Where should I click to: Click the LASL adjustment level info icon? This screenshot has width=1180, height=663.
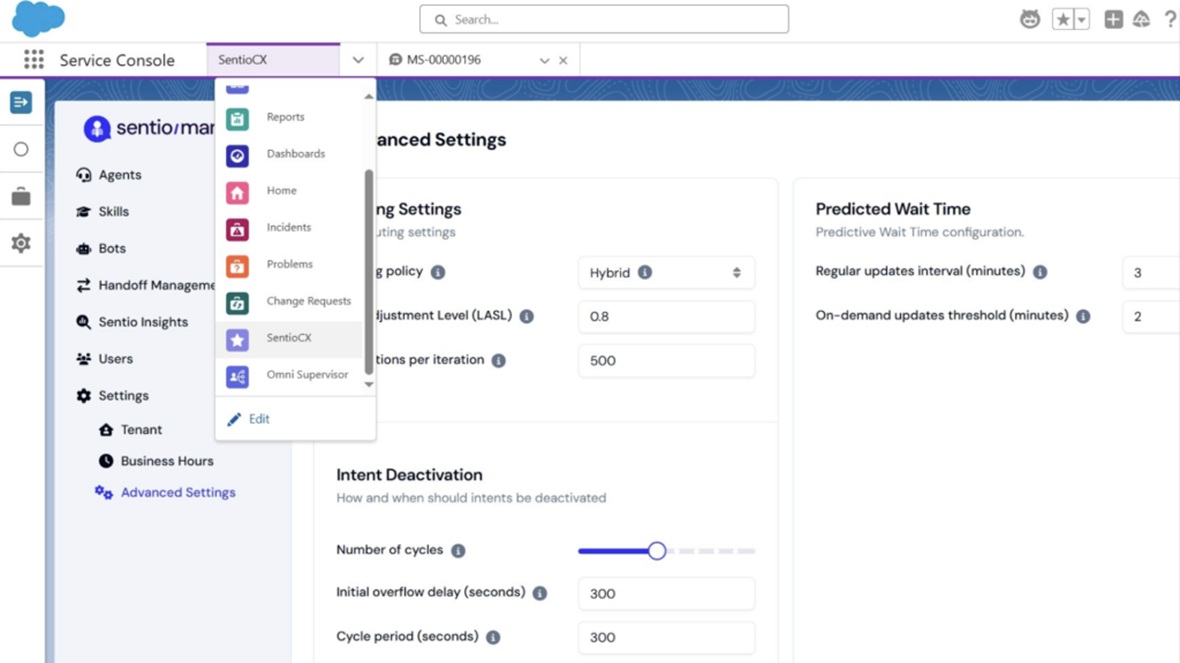[x=527, y=317]
